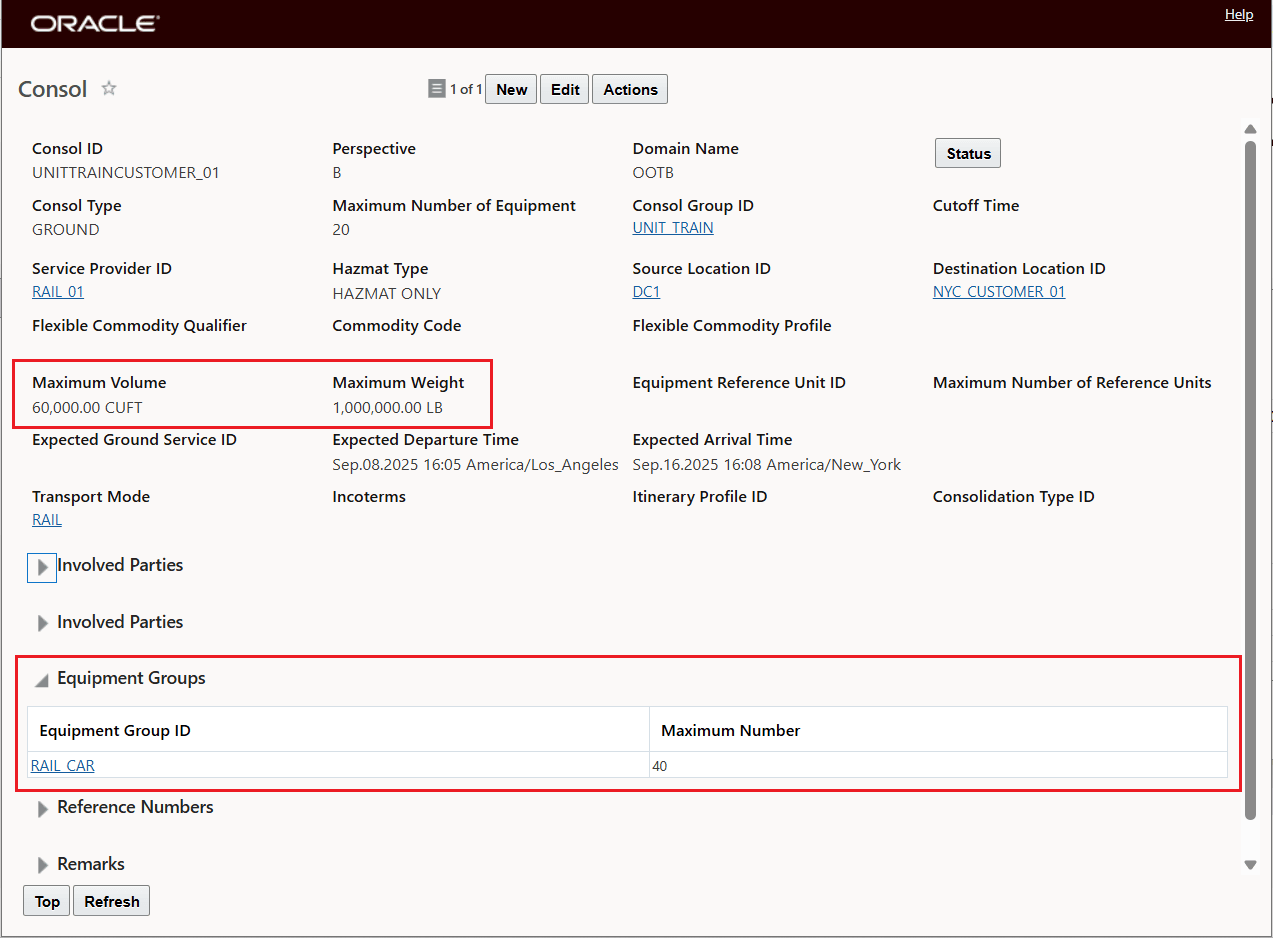Image resolution: width=1273 pixels, height=938 pixels.
Task: Select the 60,000.00 CUFT maximum volume value
Action: (87, 407)
